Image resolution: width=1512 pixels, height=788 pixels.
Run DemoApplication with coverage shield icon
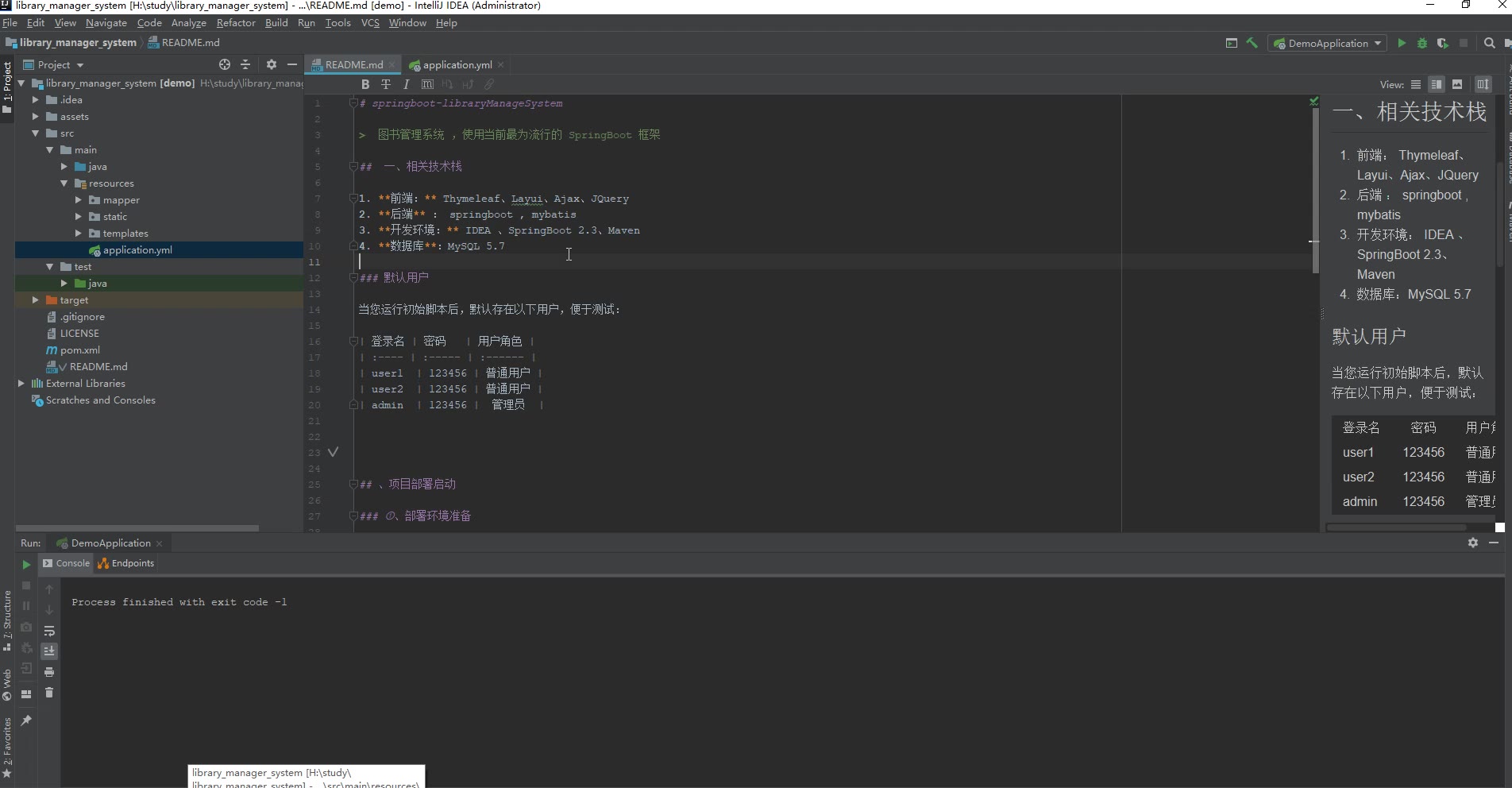tap(1443, 43)
